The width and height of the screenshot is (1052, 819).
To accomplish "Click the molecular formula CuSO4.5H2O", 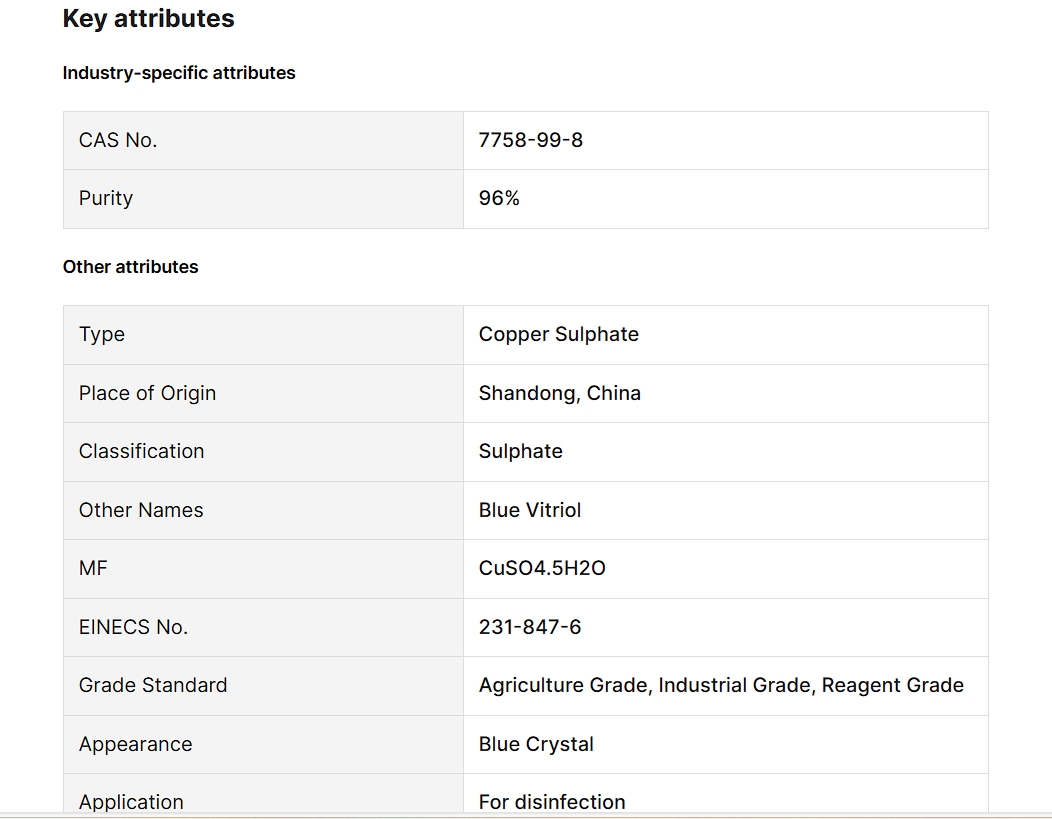I will 542,568.
